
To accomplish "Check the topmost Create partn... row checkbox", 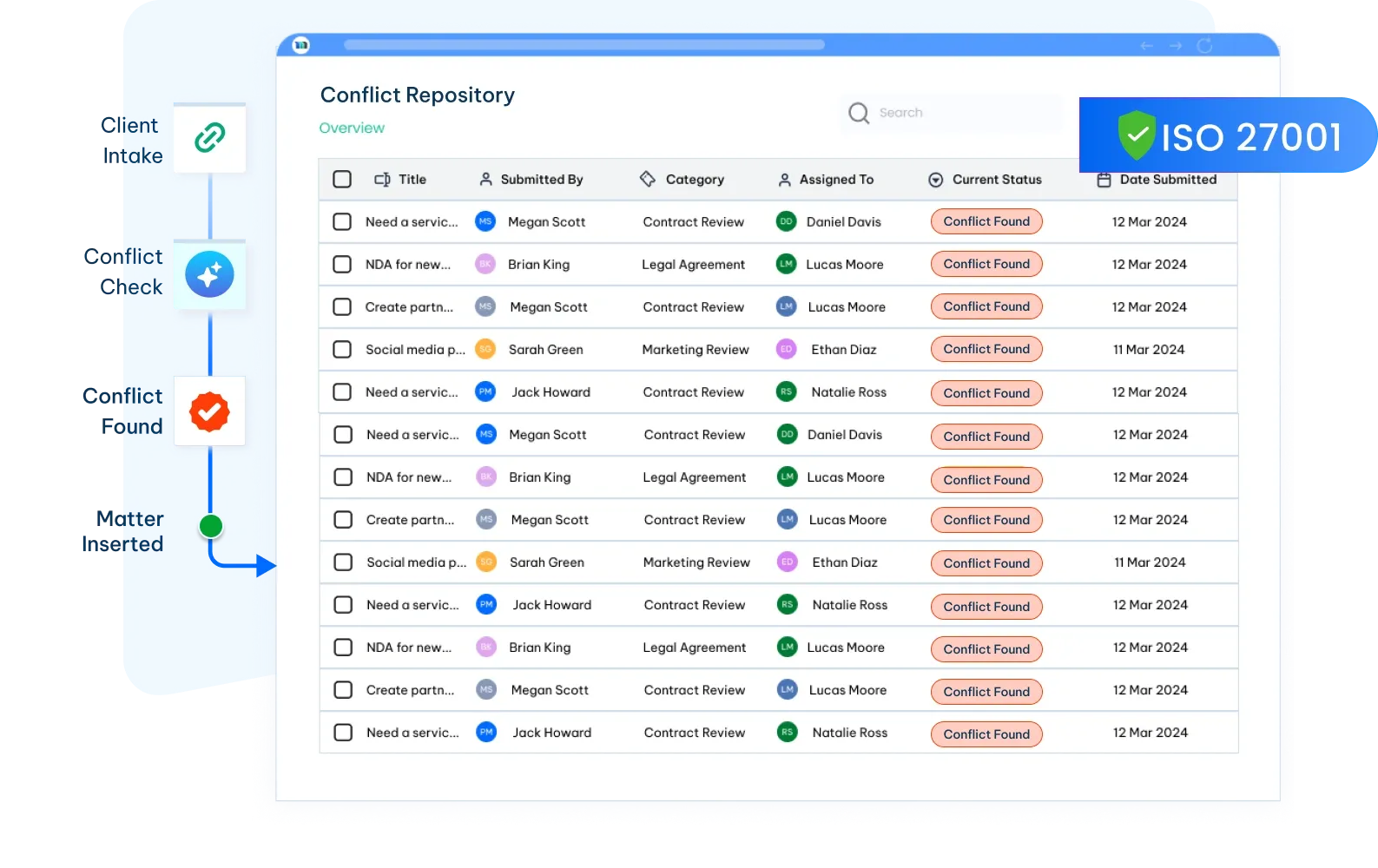I will 342,306.
